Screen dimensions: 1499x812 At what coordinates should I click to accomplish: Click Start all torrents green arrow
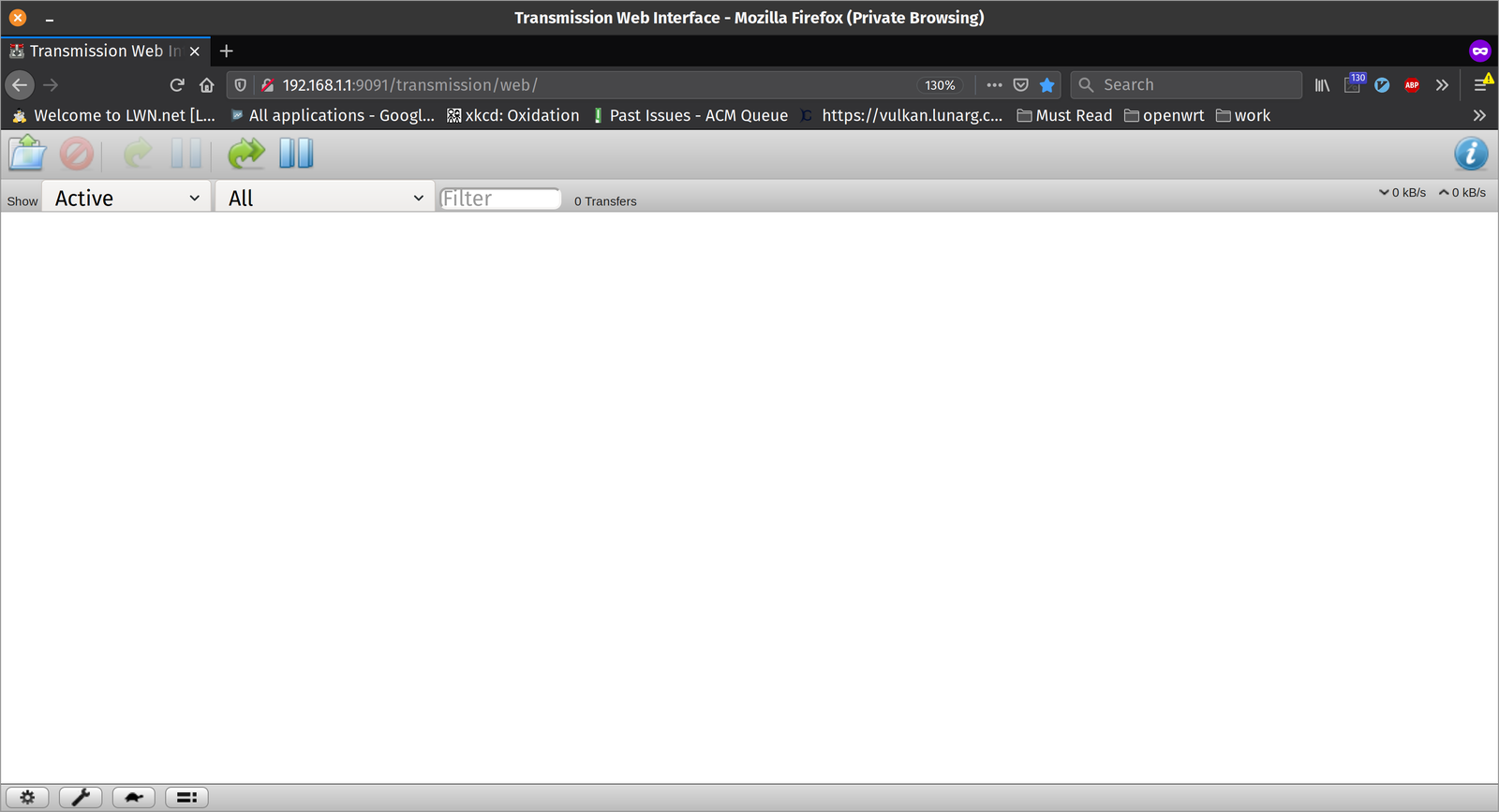(246, 154)
